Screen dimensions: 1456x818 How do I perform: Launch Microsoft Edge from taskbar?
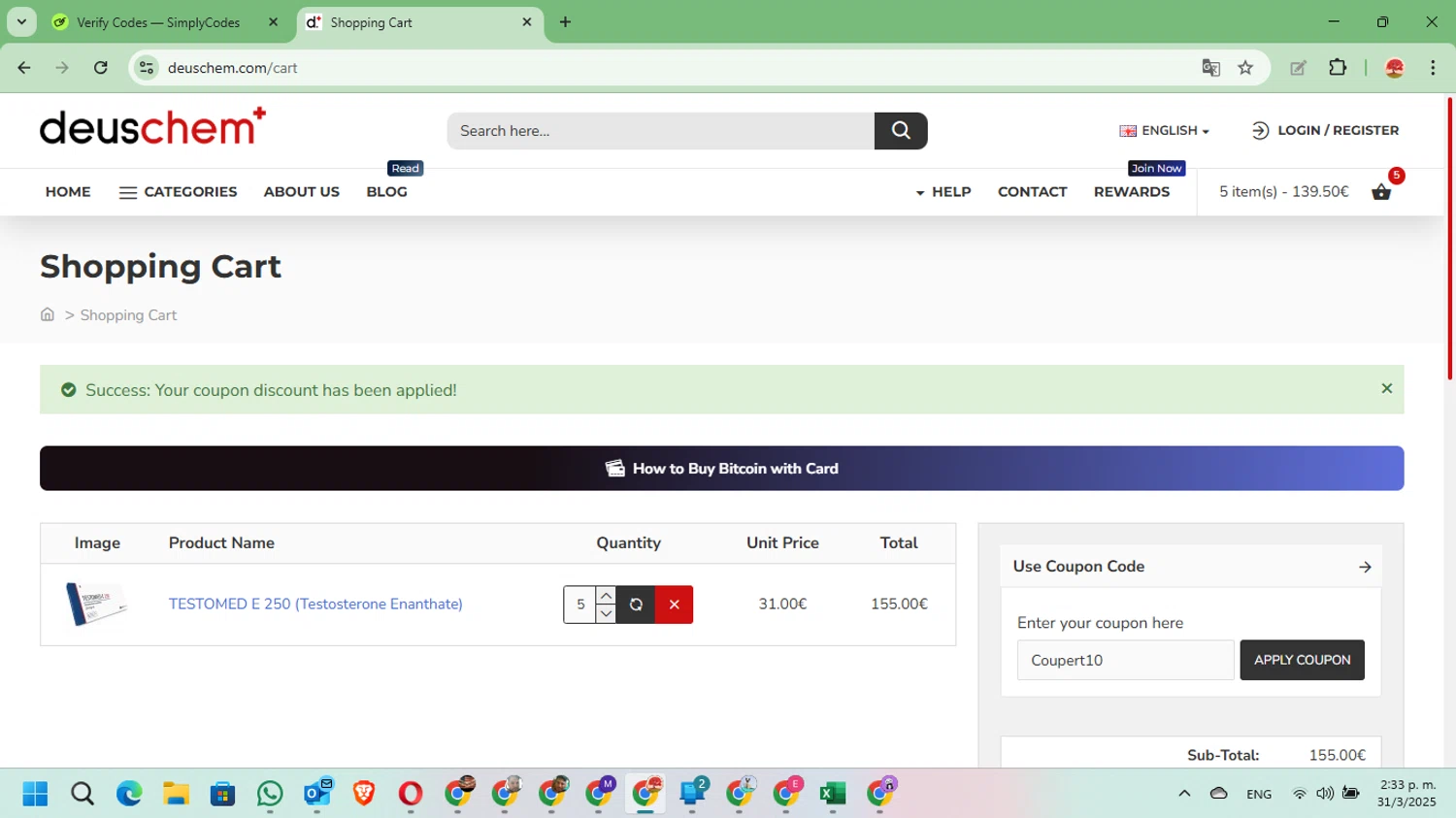coord(129,794)
